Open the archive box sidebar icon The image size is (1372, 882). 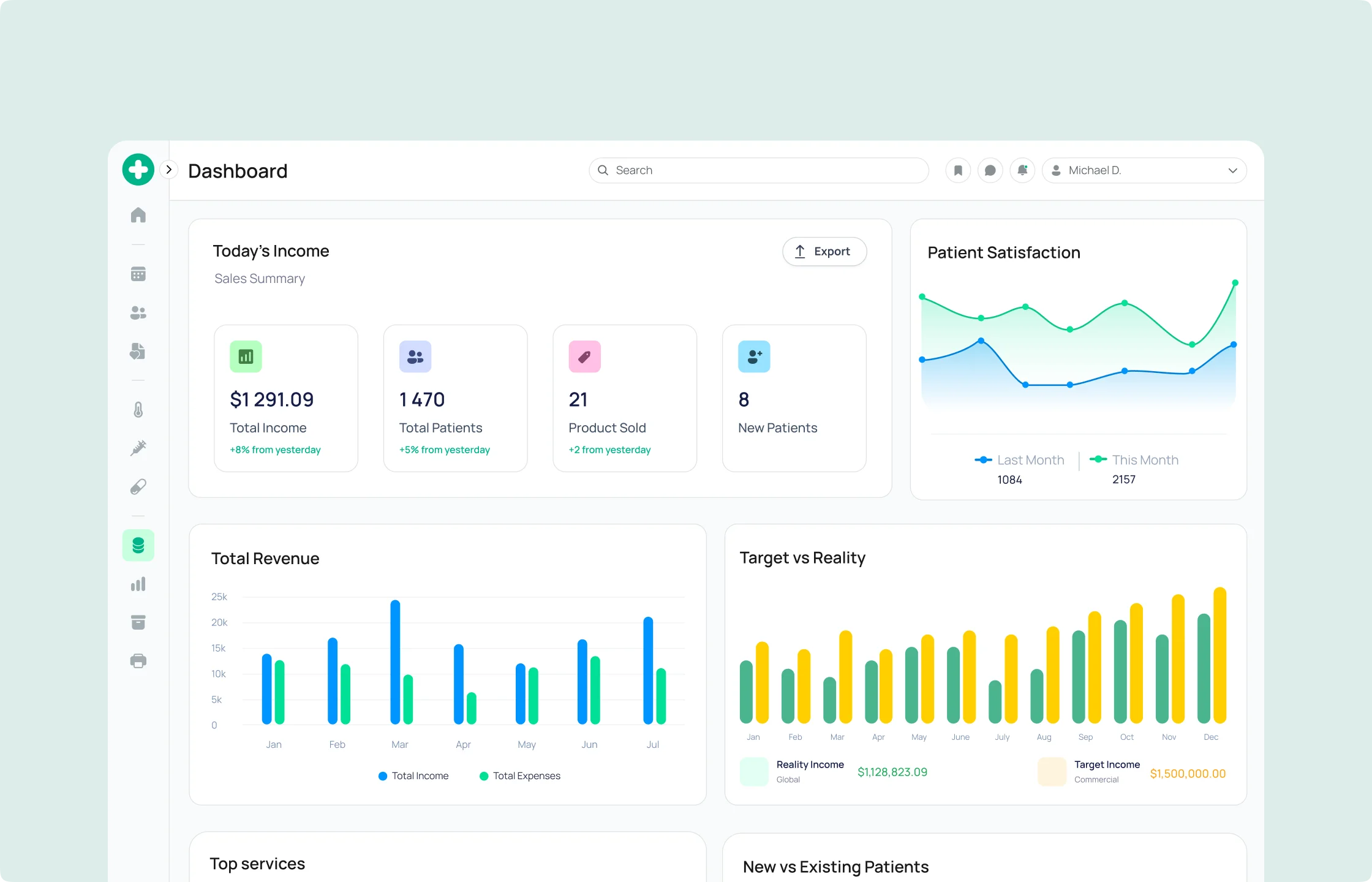click(138, 622)
